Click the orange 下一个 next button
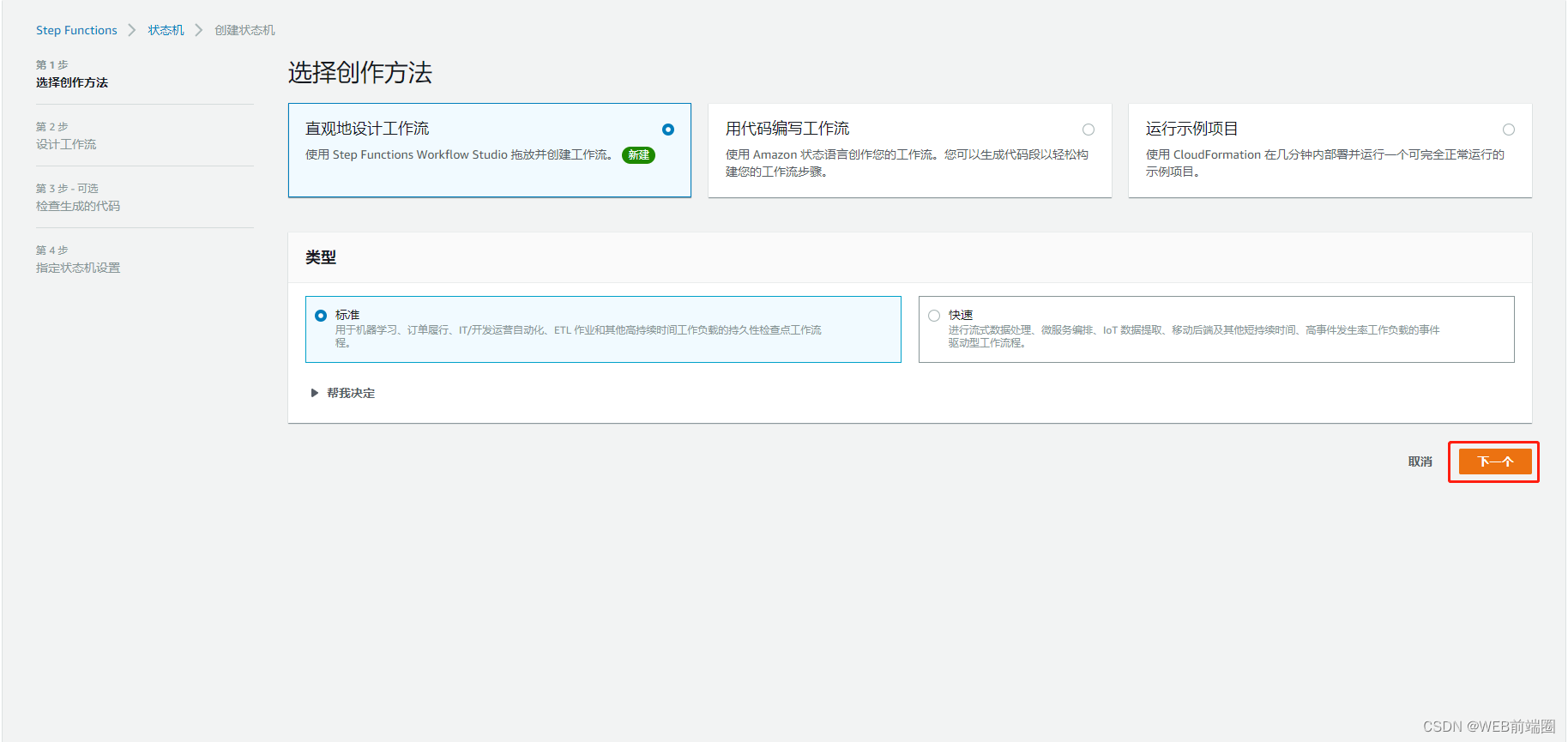The width and height of the screenshot is (1568, 742). (1495, 461)
